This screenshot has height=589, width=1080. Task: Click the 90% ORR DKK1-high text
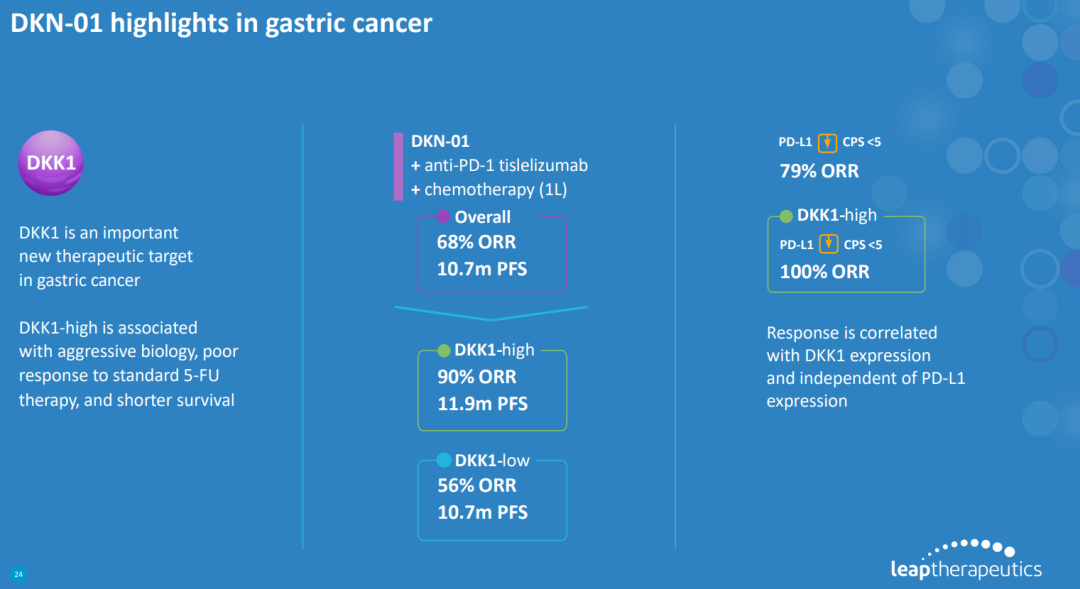[476, 378]
